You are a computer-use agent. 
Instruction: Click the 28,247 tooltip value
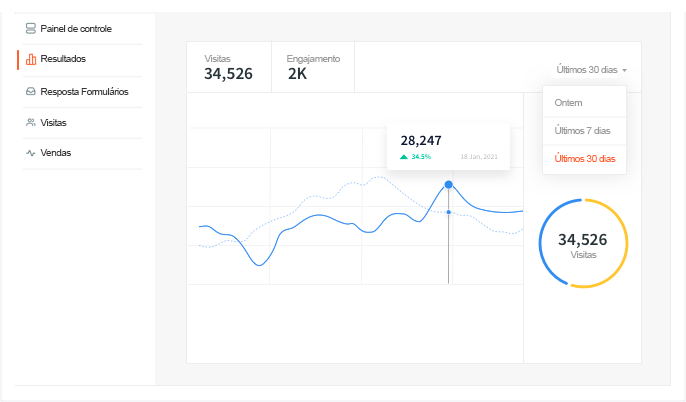click(421, 140)
